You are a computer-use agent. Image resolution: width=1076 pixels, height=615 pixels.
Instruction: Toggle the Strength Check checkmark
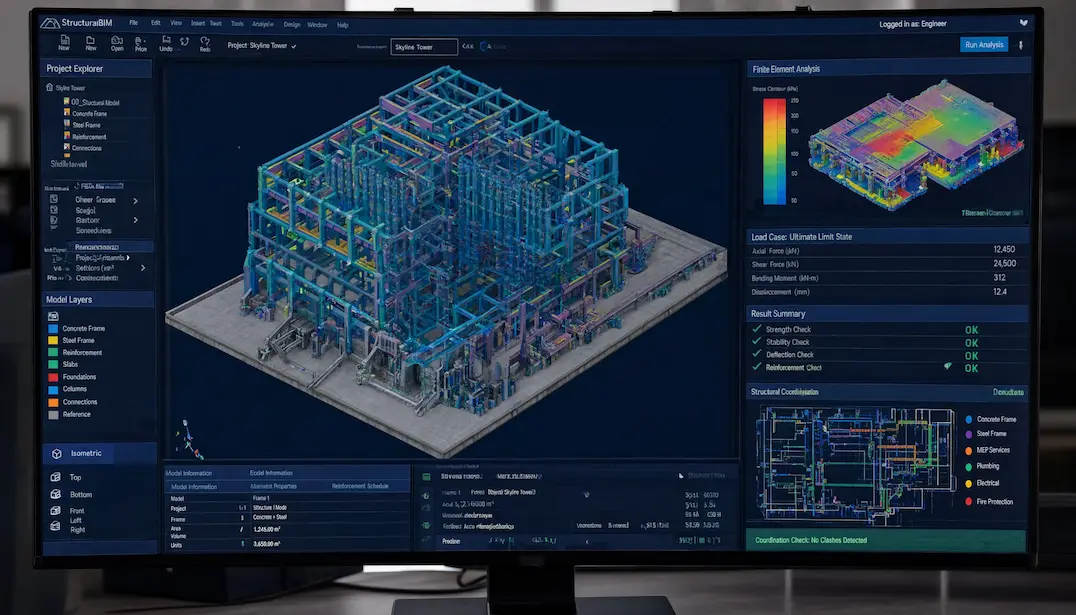pyautogui.click(x=757, y=329)
